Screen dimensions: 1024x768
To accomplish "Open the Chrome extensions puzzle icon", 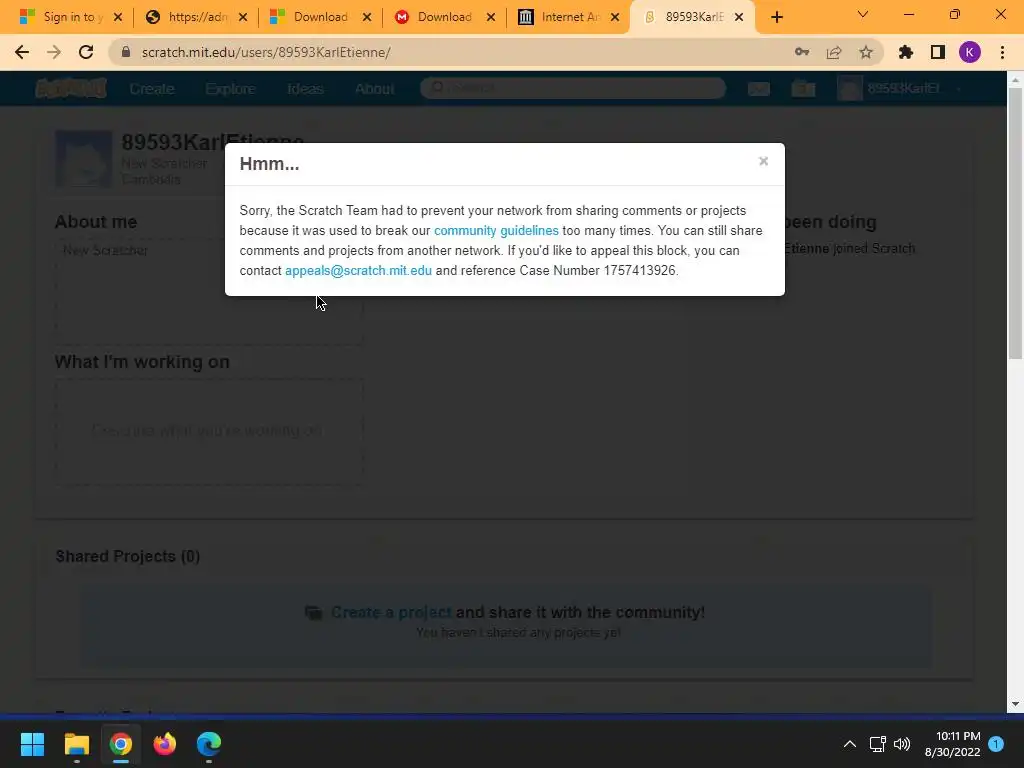I will (906, 52).
